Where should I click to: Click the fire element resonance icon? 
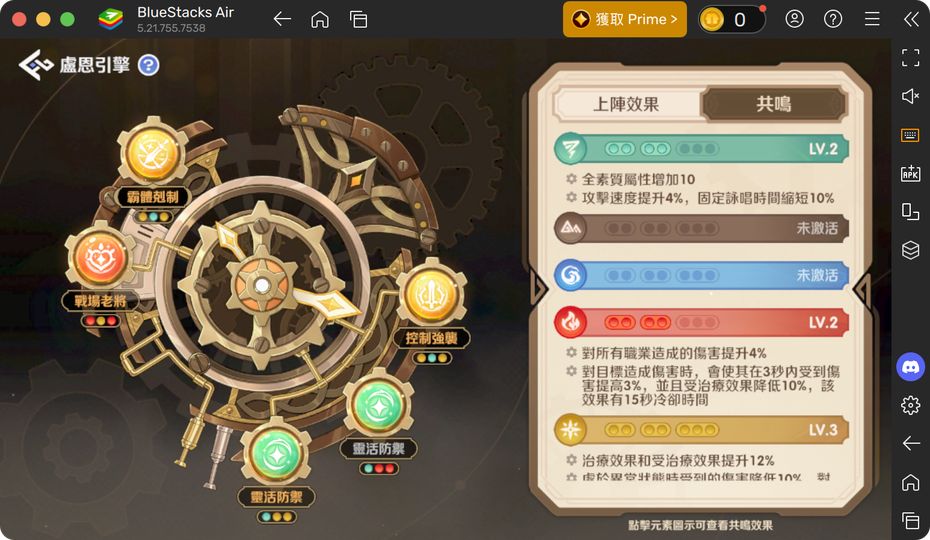coord(571,322)
